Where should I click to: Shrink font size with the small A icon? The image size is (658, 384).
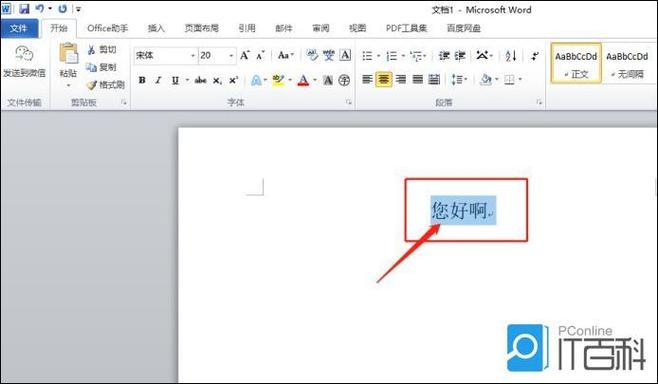[x=260, y=55]
